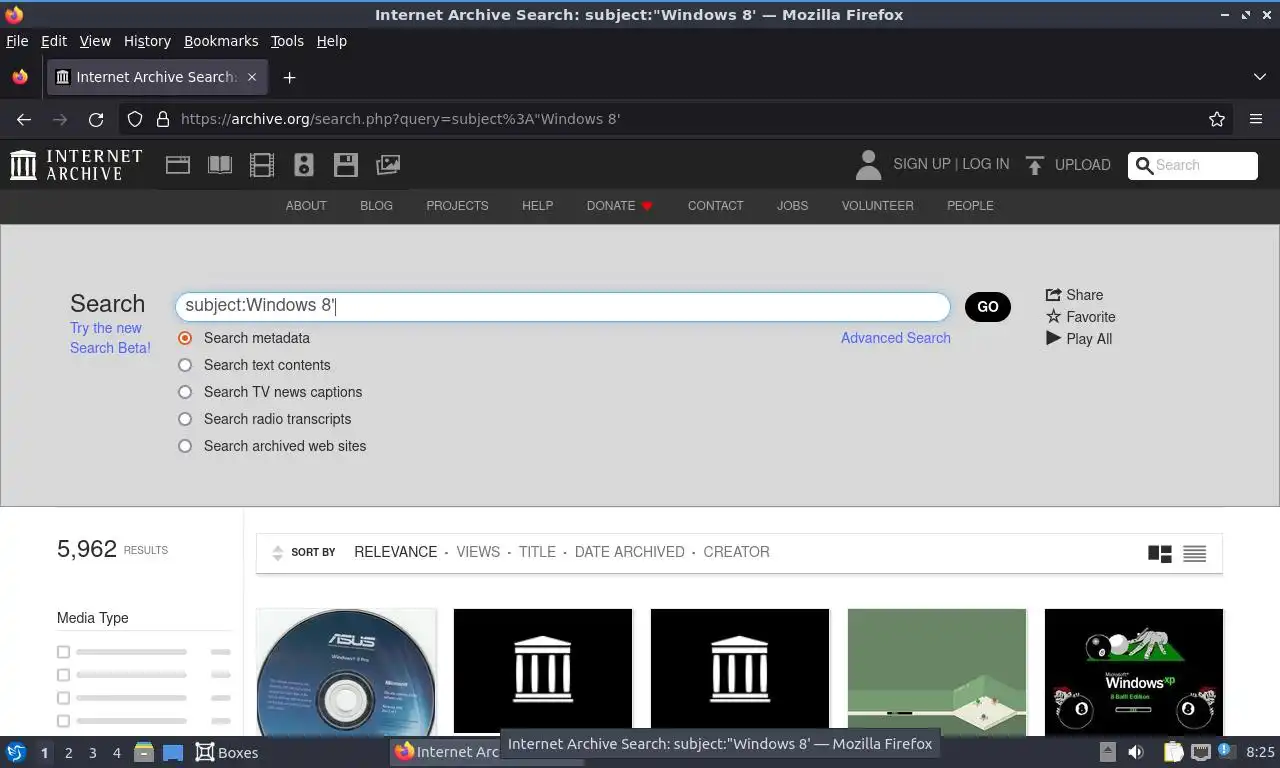Click Try the new Search Beta link

click(110, 338)
